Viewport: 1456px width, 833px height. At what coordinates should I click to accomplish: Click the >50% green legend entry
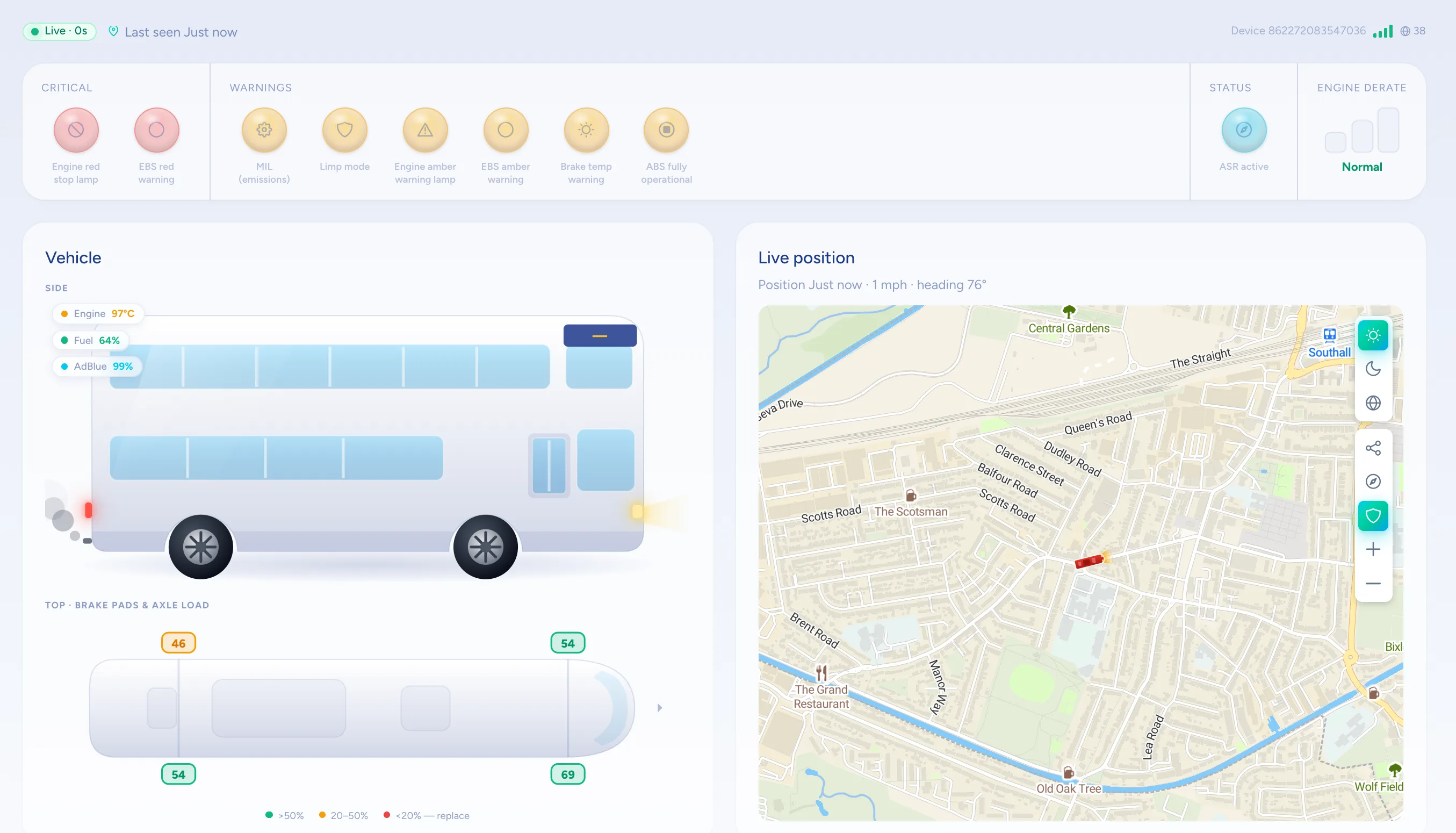285,815
